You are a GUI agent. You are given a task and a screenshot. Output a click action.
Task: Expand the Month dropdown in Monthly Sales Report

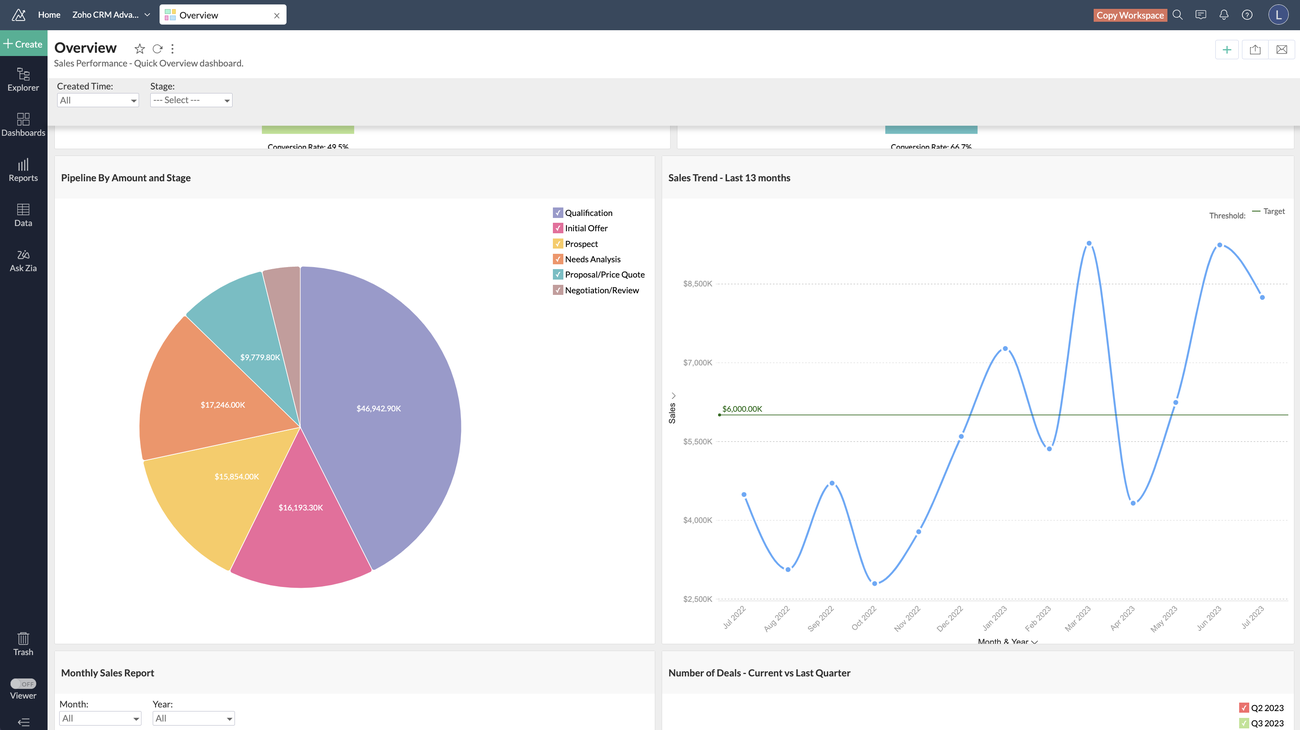[100, 718]
